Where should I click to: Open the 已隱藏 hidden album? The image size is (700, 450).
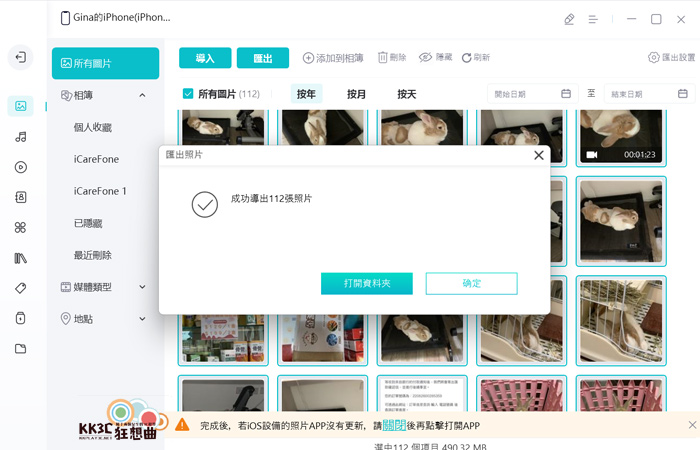click(88, 223)
